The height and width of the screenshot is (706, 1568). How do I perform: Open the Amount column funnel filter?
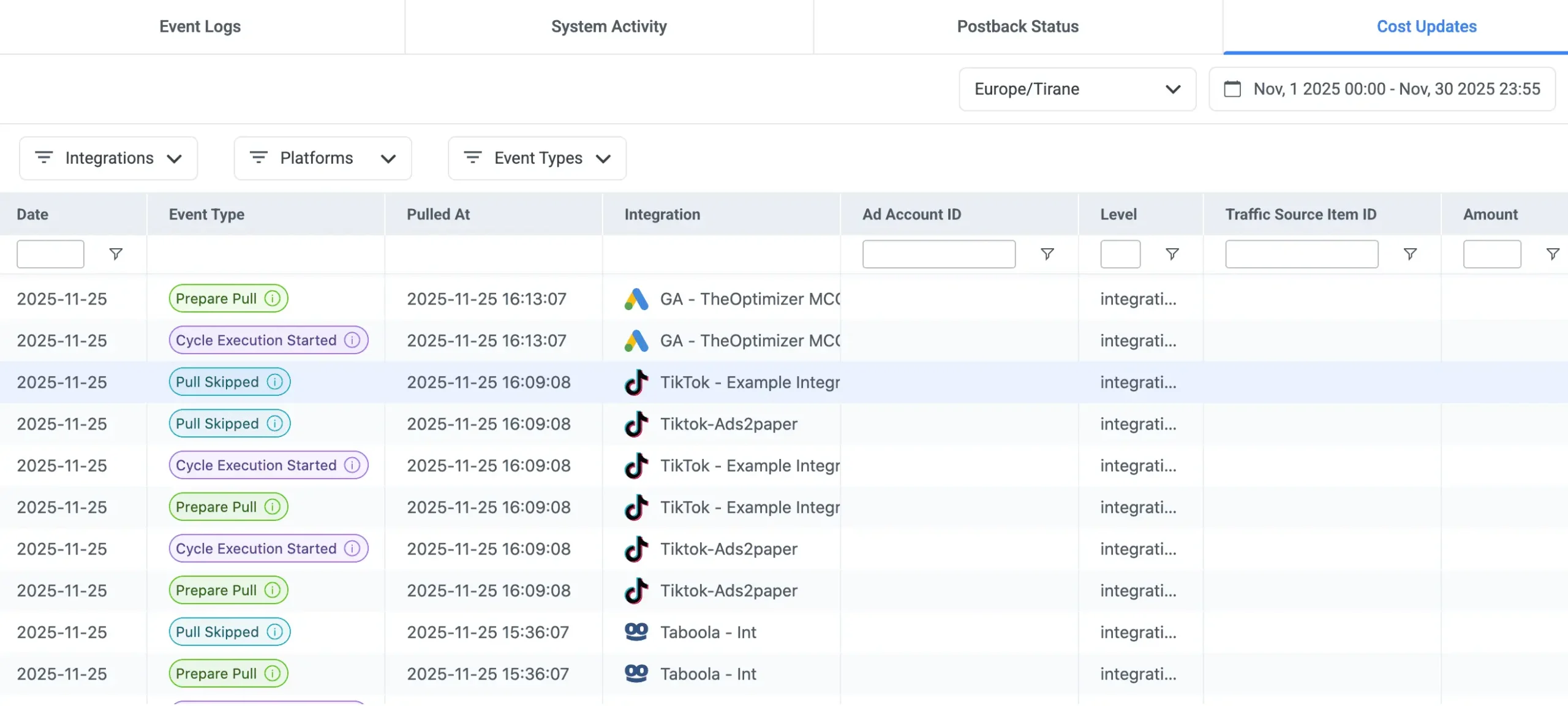1553,254
